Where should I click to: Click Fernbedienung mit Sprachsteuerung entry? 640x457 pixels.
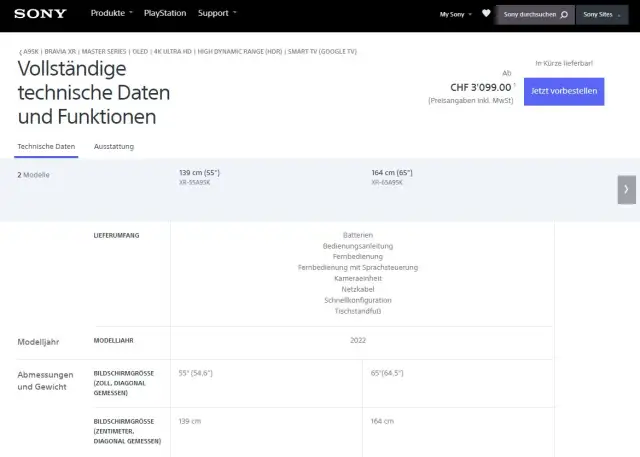(x=358, y=268)
